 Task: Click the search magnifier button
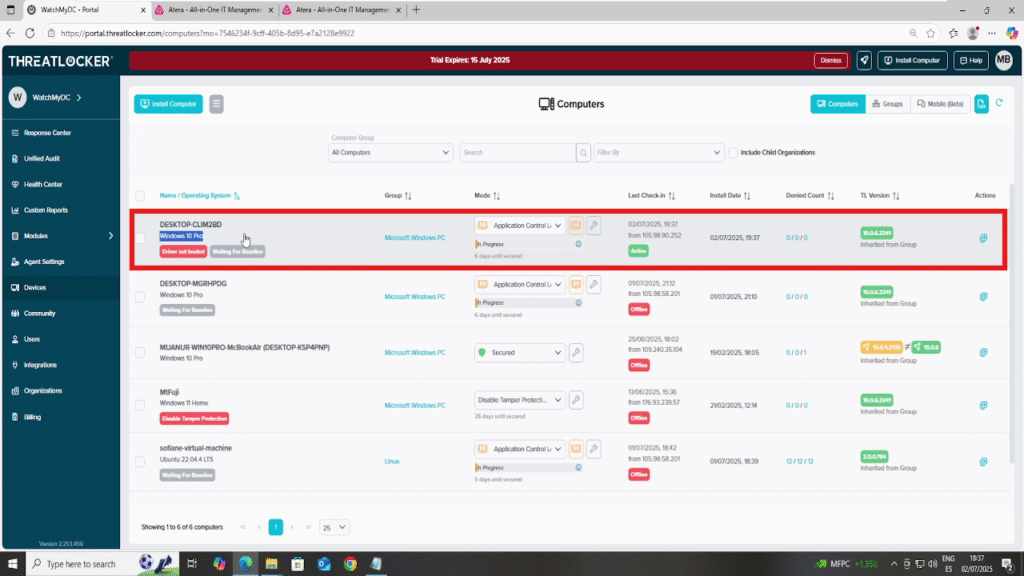click(x=583, y=153)
